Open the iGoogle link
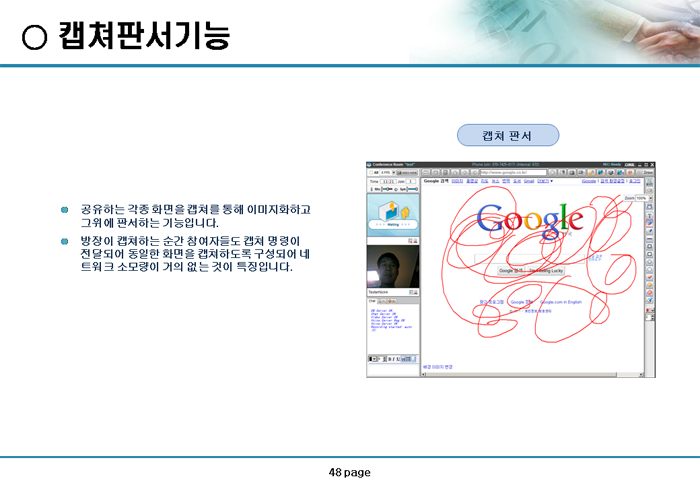The height and width of the screenshot is (485, 700). 589,181
